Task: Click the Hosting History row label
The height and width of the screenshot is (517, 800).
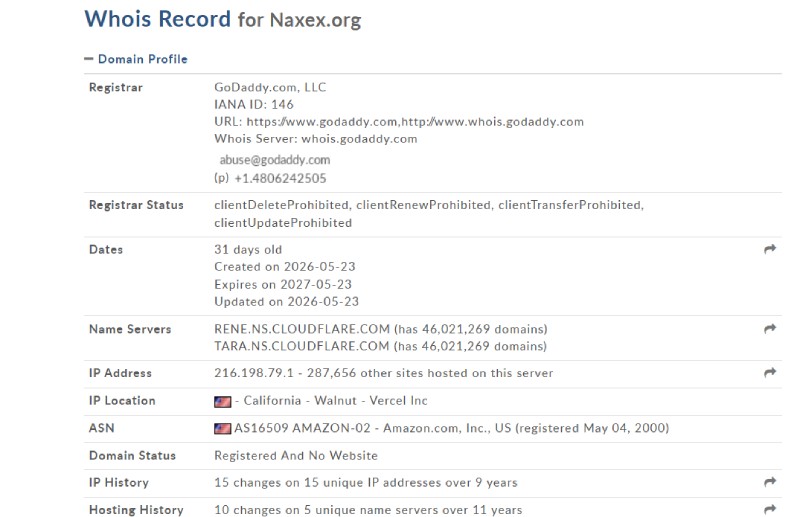Action: coord(136,510)
